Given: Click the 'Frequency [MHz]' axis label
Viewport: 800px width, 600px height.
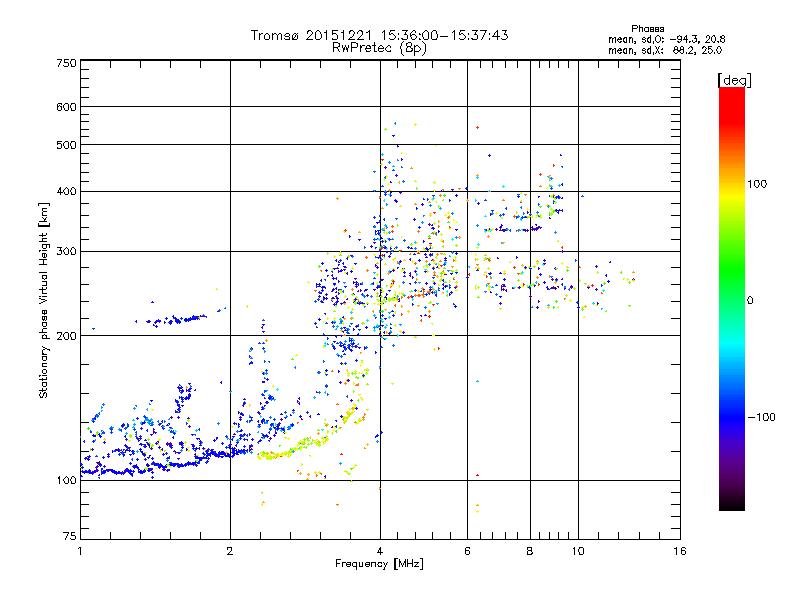Looking at the screenshot, I should click(379, 564).
